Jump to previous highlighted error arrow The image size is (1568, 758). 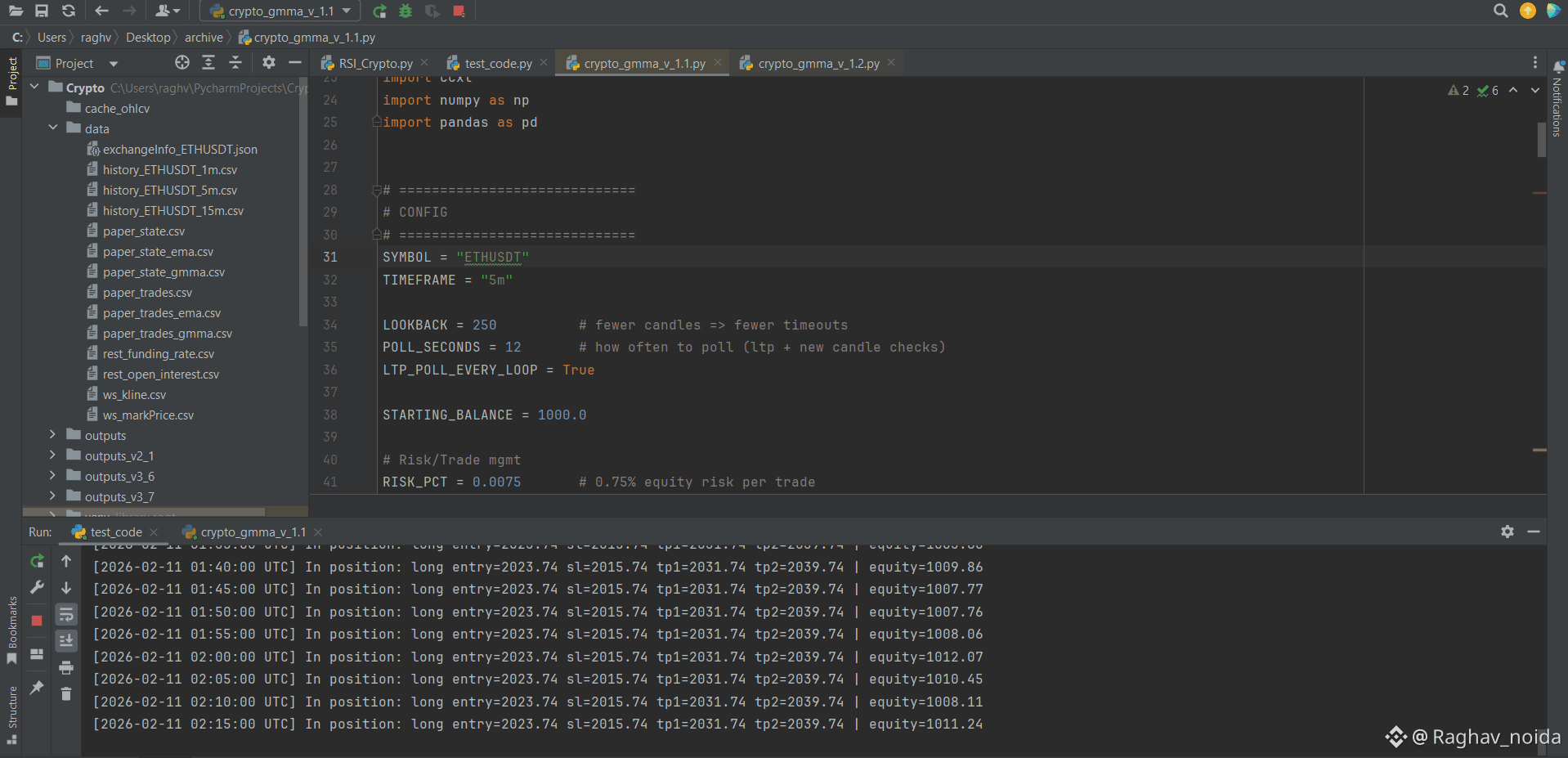[1513, 90]
